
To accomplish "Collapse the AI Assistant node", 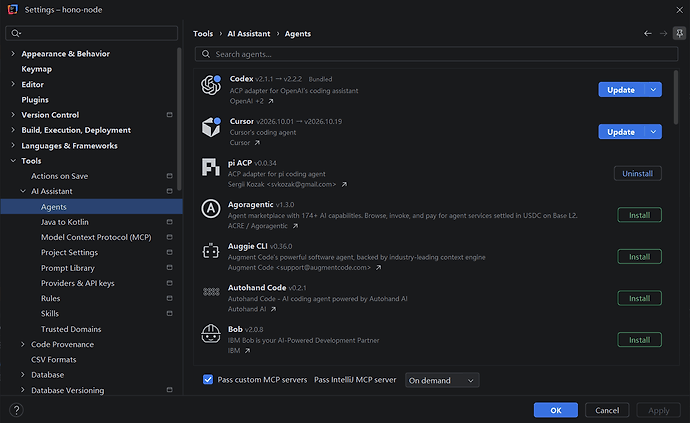I will tap(23, 191).
